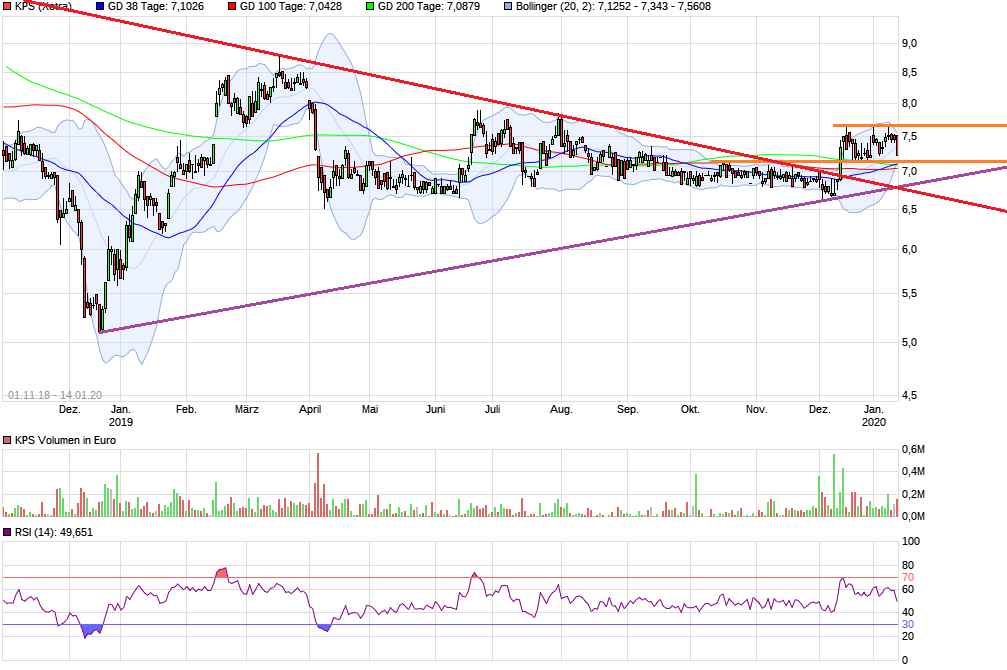Click the blue GD 38 Tage legend swatch
1007x670 pixels.
click(99, 6)
